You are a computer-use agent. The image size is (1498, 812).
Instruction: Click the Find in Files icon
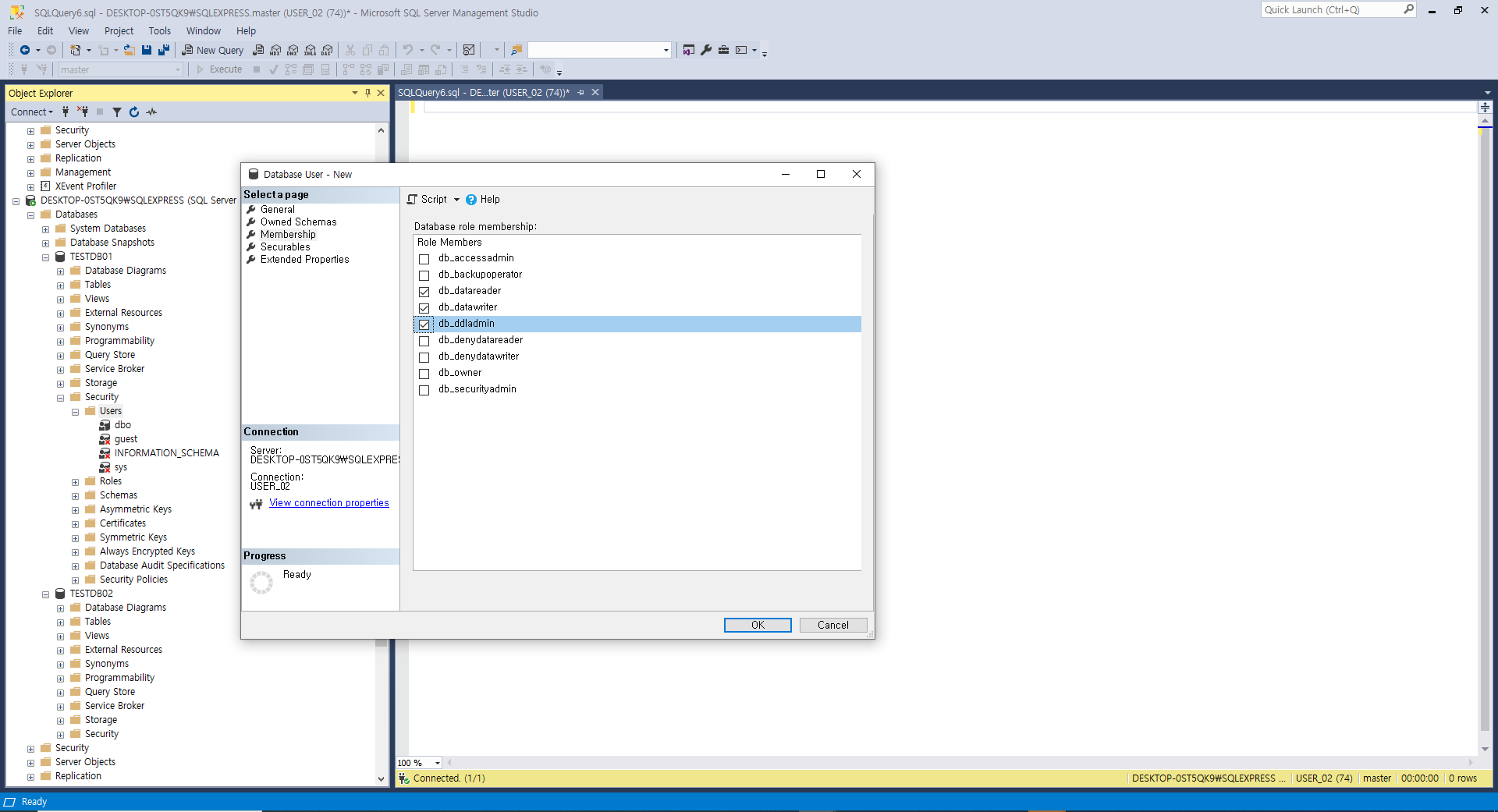coord(516,50)
